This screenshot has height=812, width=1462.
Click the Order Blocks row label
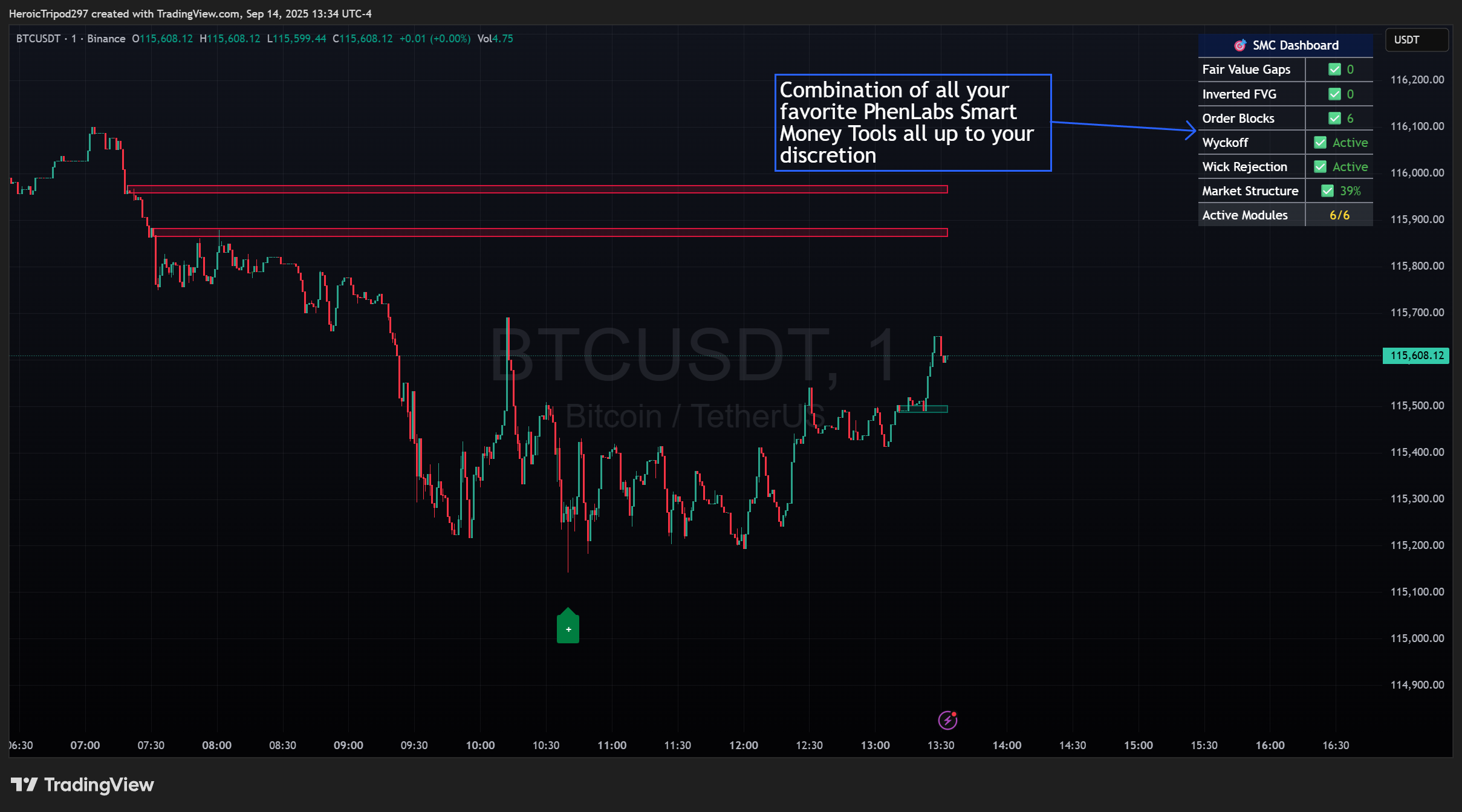coord(1238,118)
